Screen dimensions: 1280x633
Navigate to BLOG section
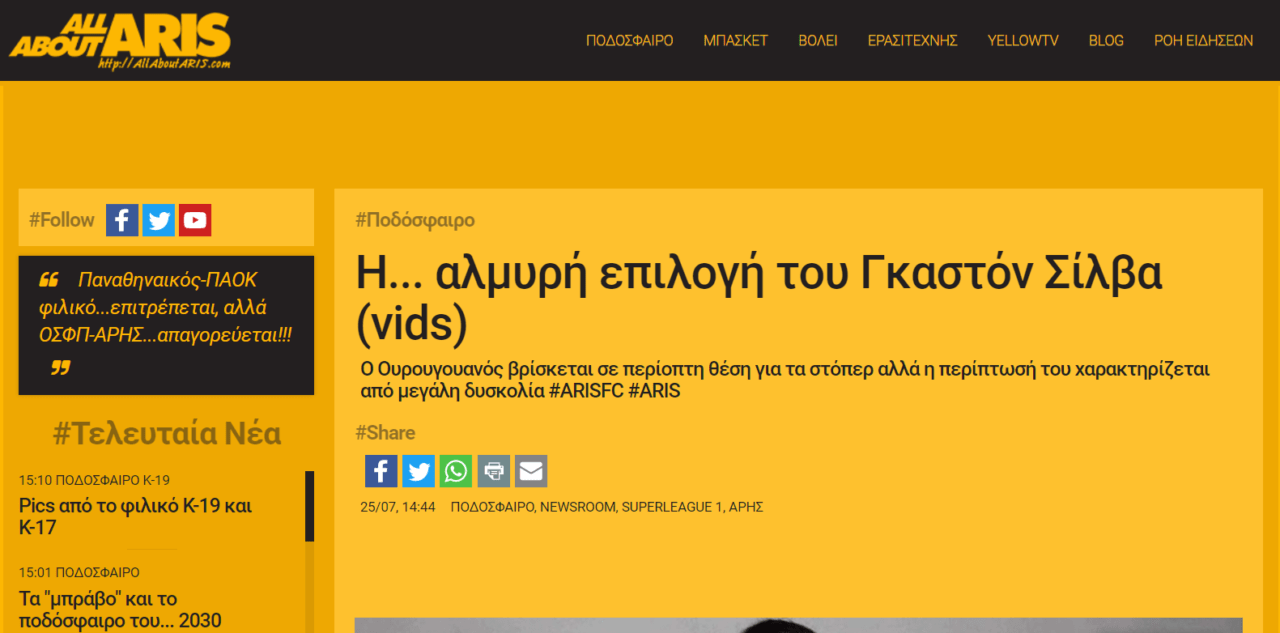(x=1106, y=41)
